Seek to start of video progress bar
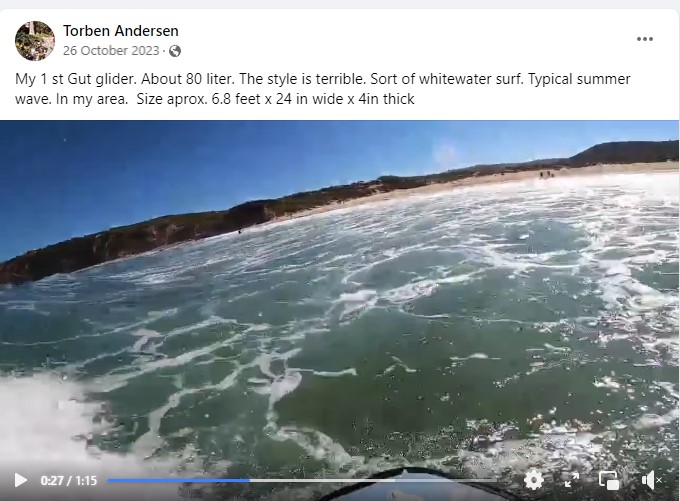 [x=109, y=480]
